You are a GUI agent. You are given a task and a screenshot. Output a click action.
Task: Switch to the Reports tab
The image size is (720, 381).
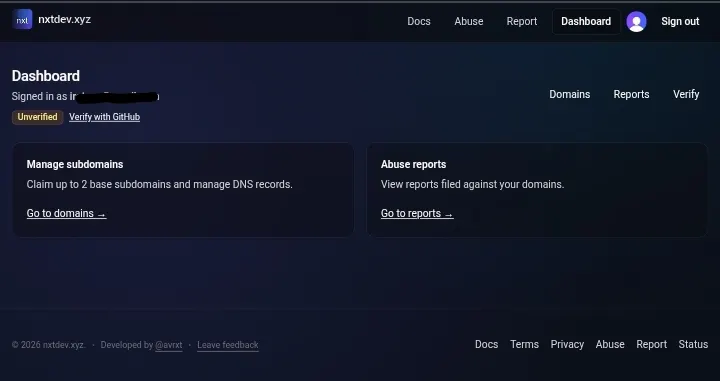coord(631,94)
